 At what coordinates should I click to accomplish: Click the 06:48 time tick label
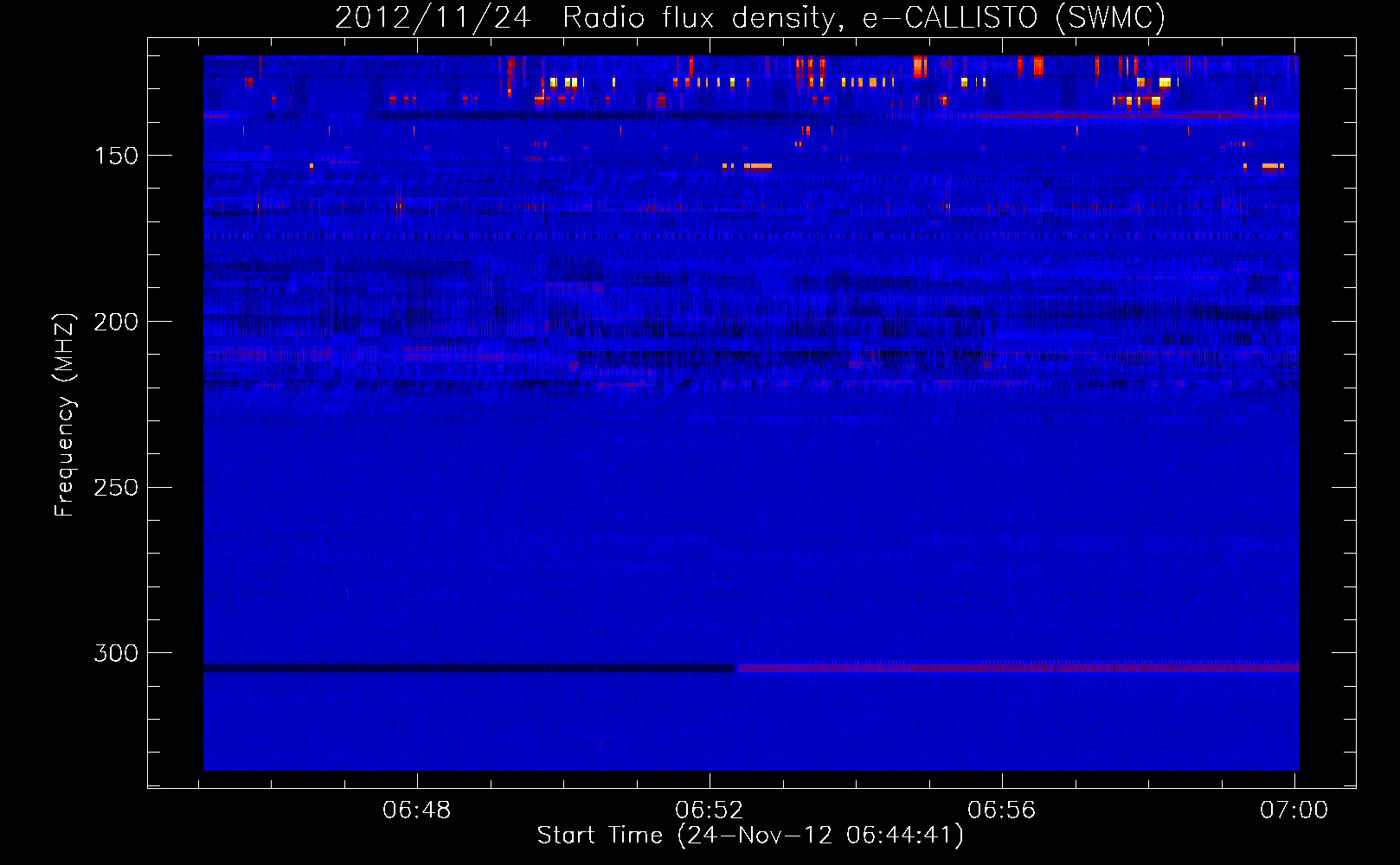[x=417, y=811]
